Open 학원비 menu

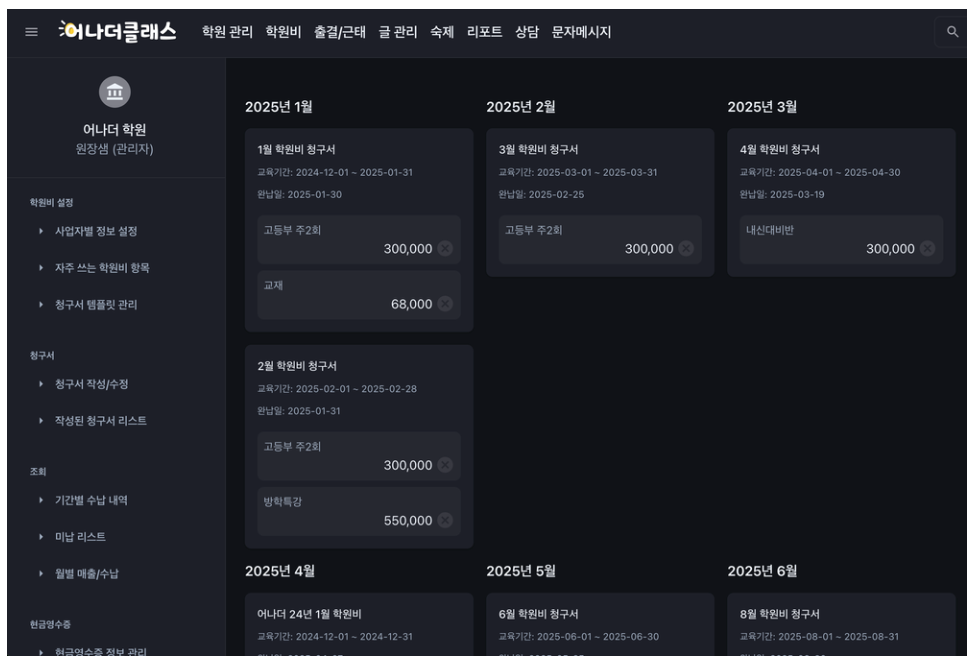(x=283, y=32)
